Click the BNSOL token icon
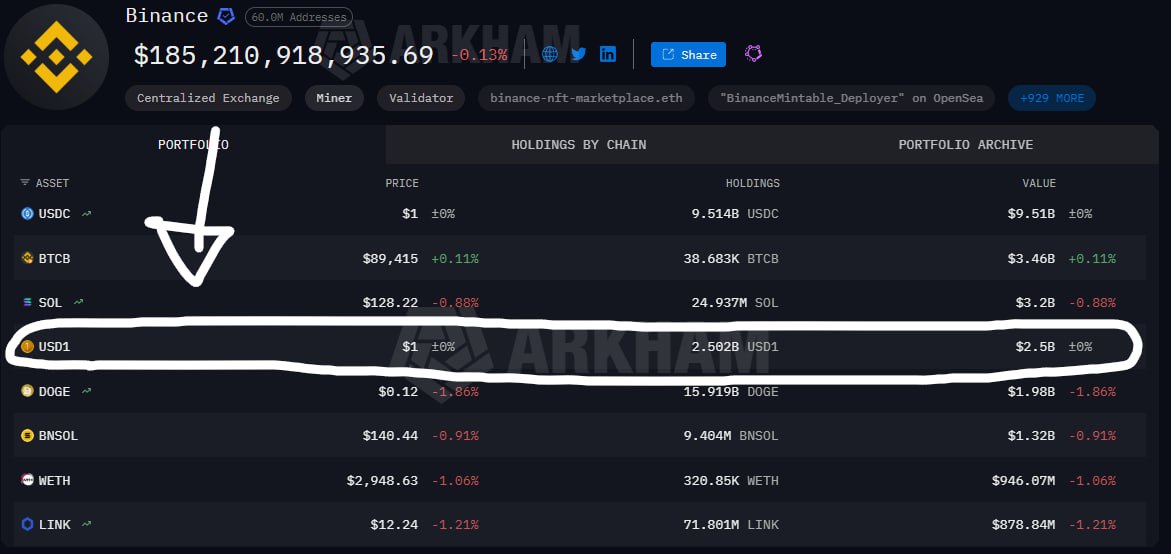This screenshot has width=1171, height=554. click(27, 435)
